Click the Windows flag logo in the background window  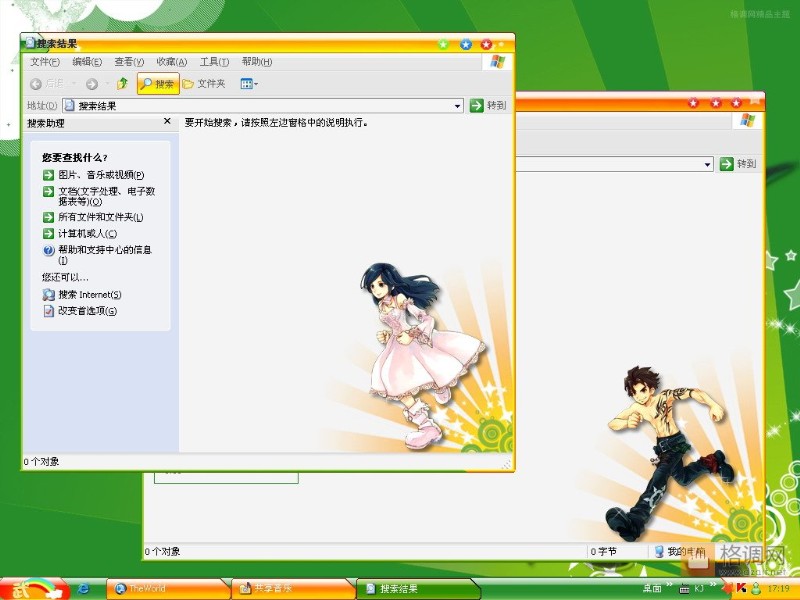coord(747,121)
